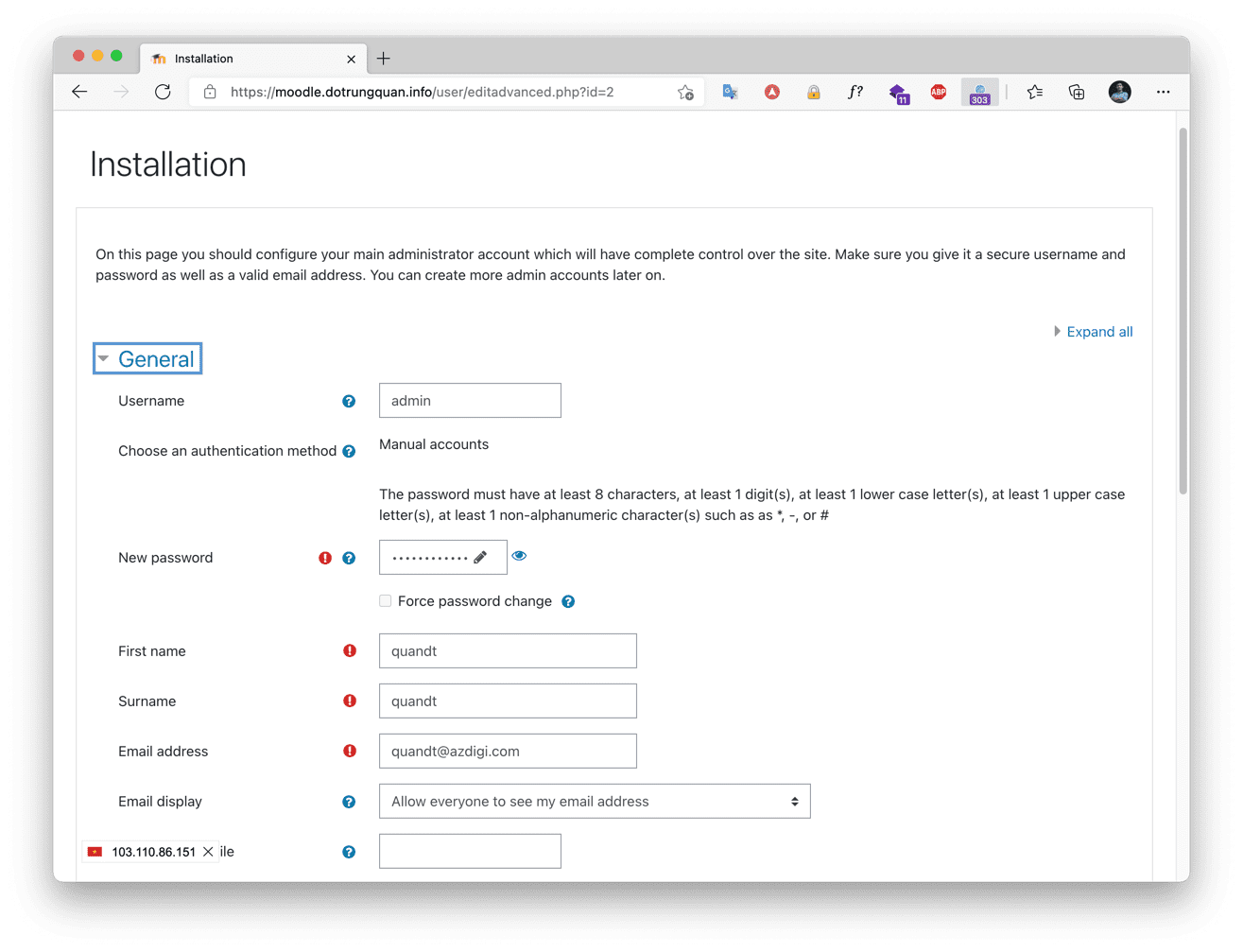Open the purple extension with badge 11
This screenshot has width=1243, height=952.
[898, 93]
